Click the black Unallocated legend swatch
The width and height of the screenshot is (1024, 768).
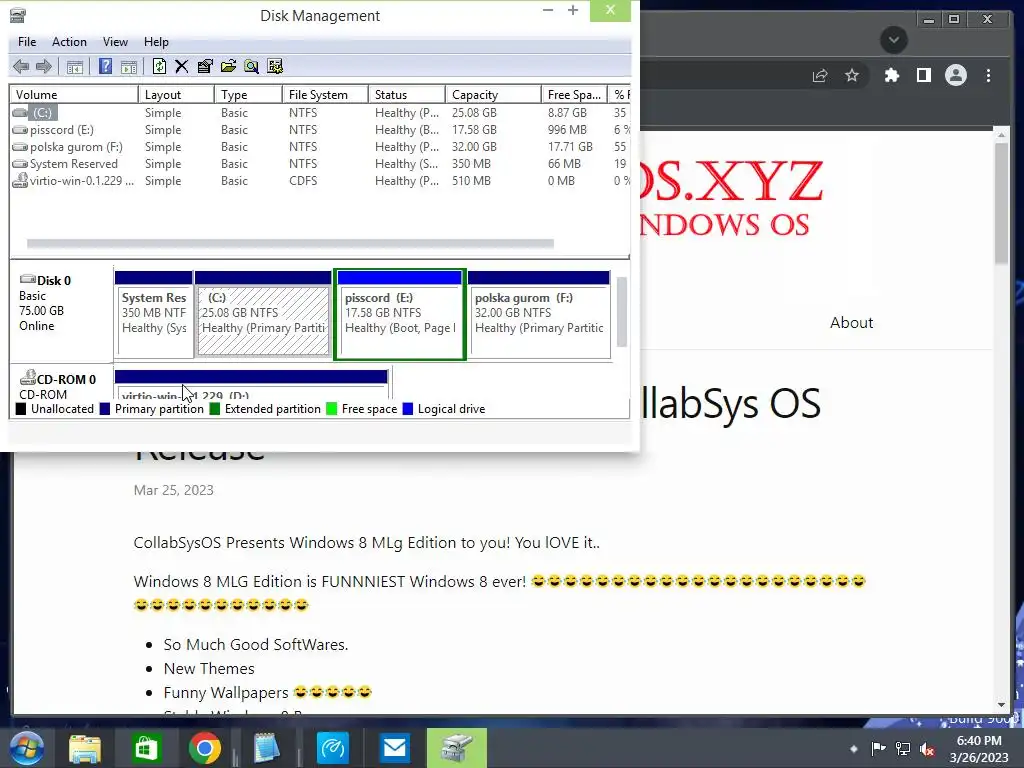tap(21, 409)
